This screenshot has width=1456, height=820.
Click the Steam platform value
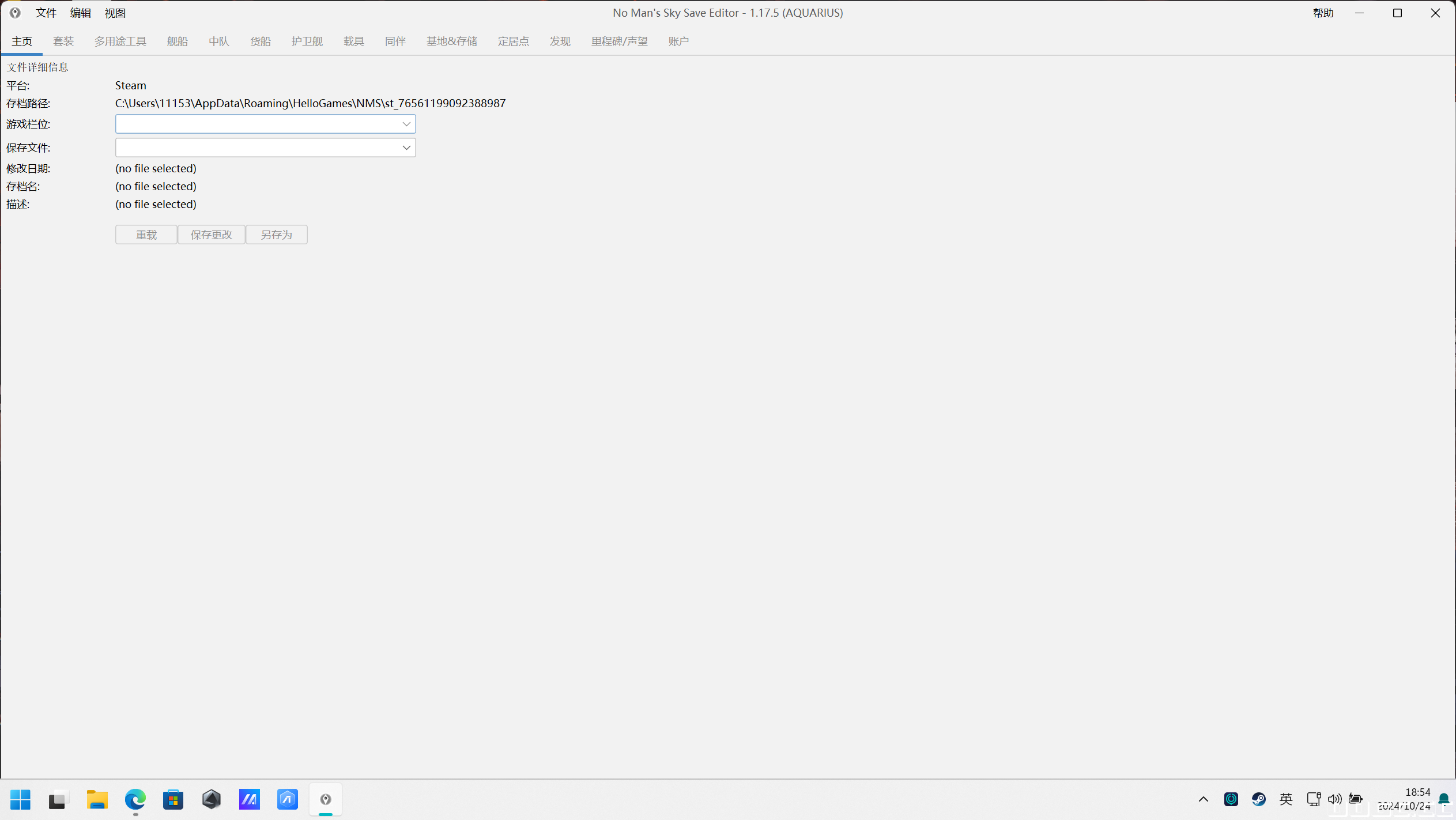point(131,85)
